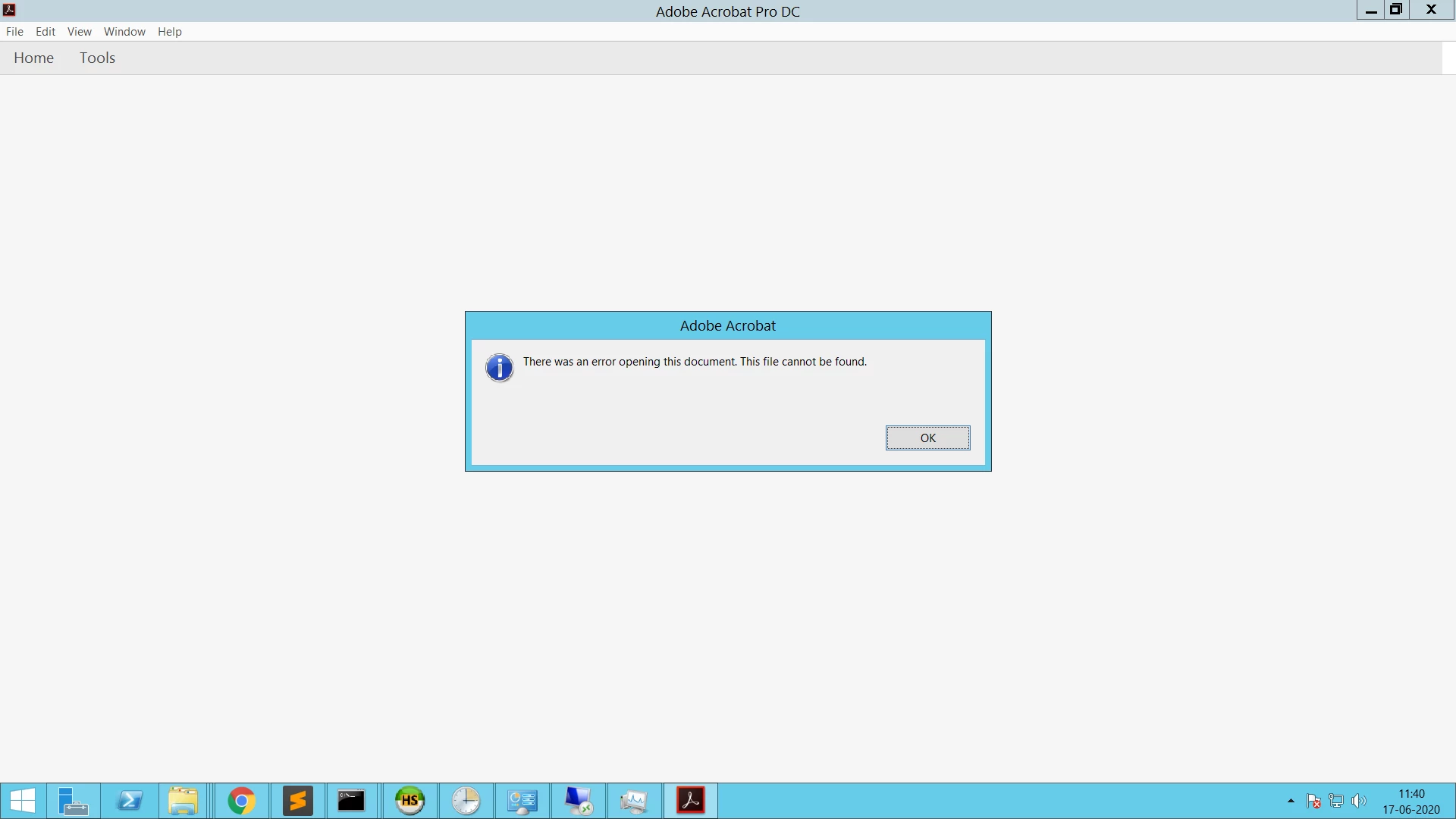Open the View menu

[x=79, y=32]
